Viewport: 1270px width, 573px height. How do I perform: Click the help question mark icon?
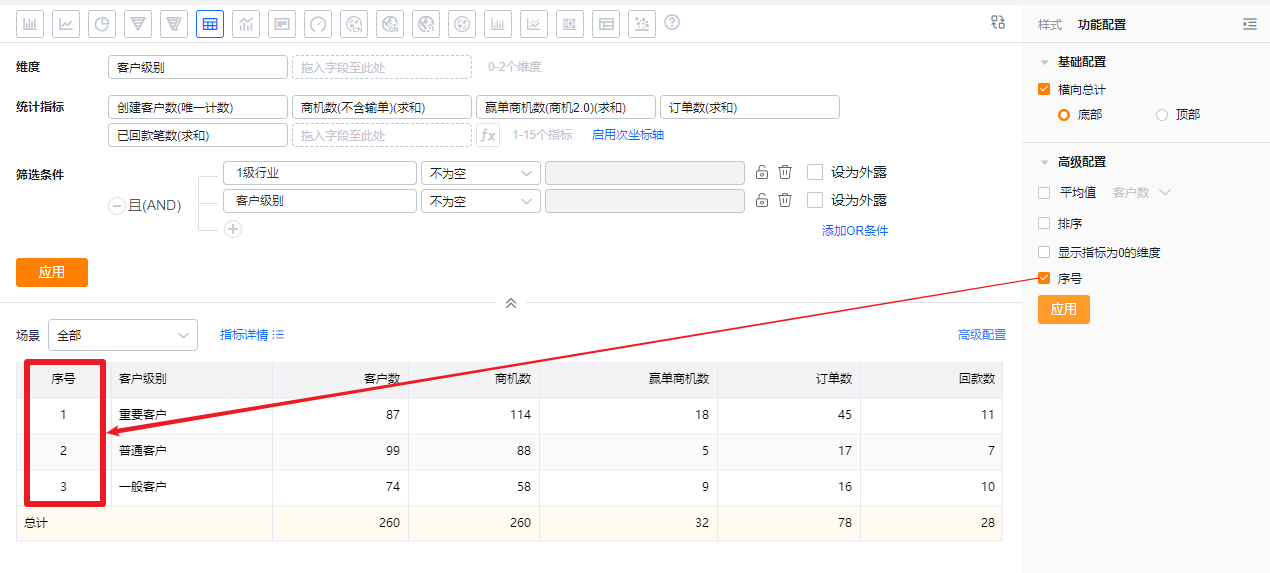(x=672, y=22)
